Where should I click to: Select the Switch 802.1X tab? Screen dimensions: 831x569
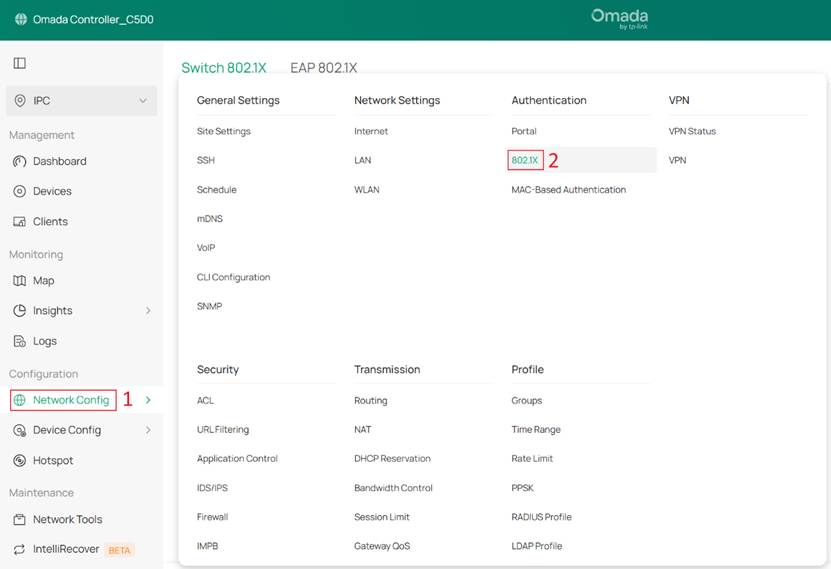click(223, 68)
